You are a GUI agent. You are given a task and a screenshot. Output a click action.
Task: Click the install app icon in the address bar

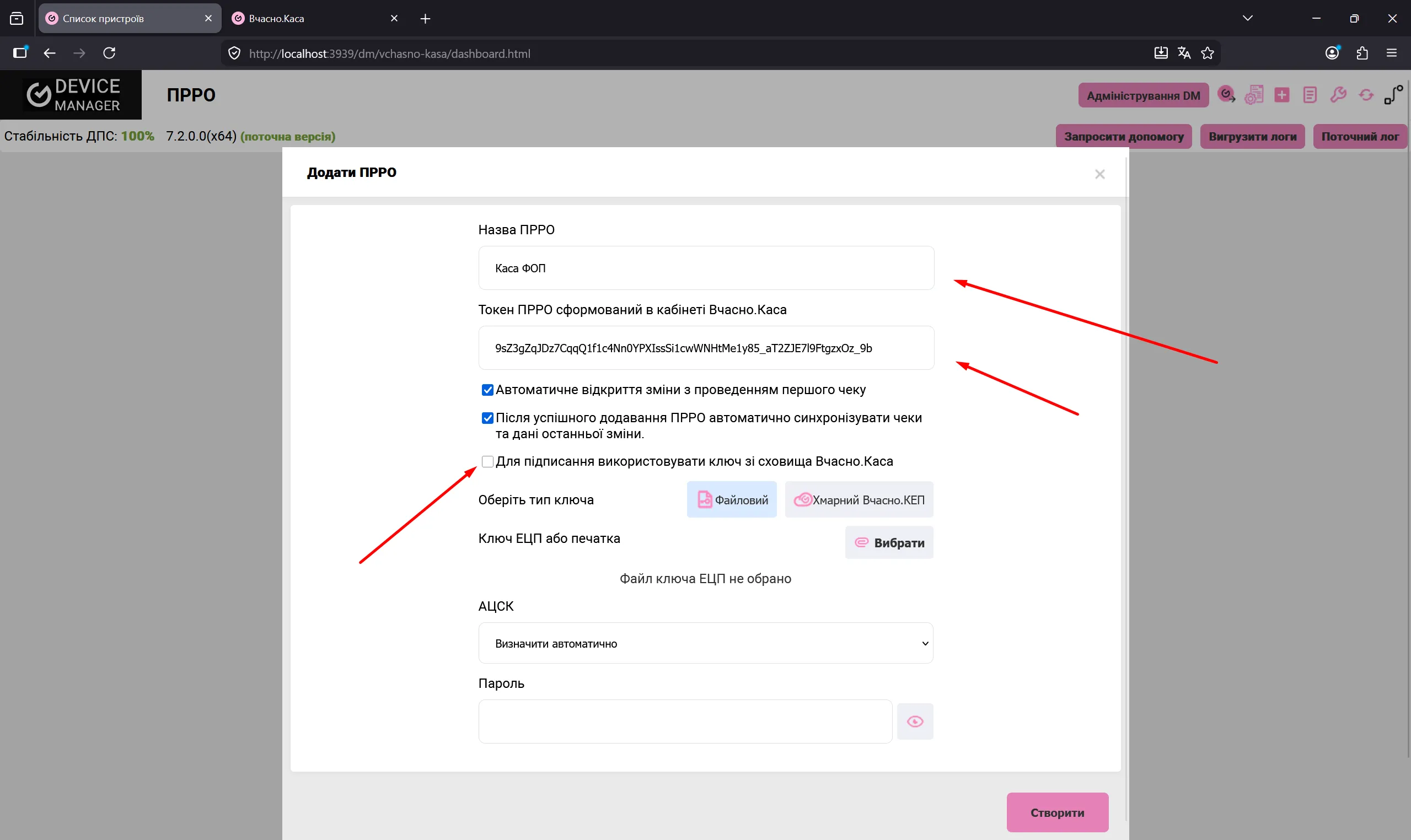point(1161,53)
